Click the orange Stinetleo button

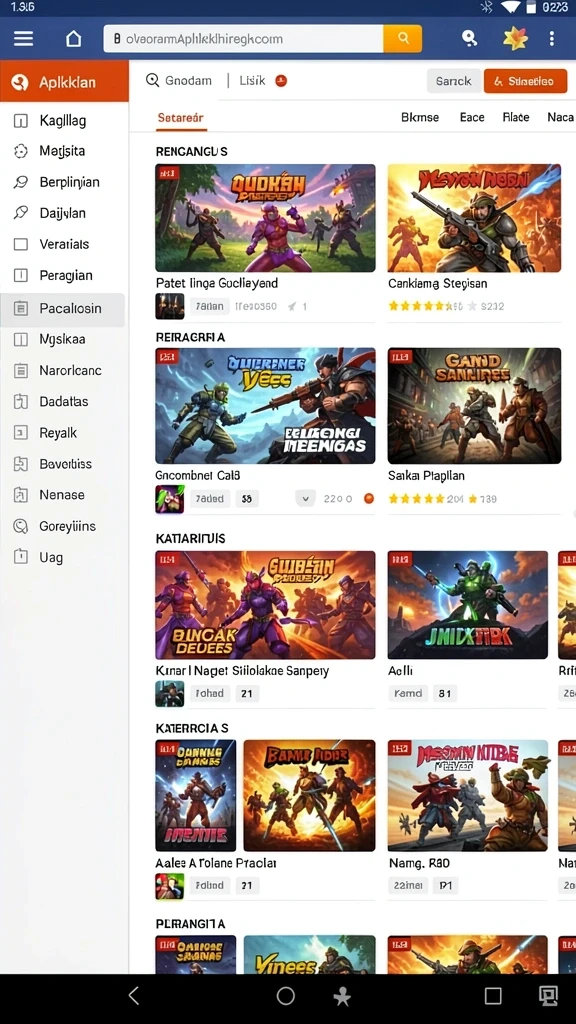point(525,81)
